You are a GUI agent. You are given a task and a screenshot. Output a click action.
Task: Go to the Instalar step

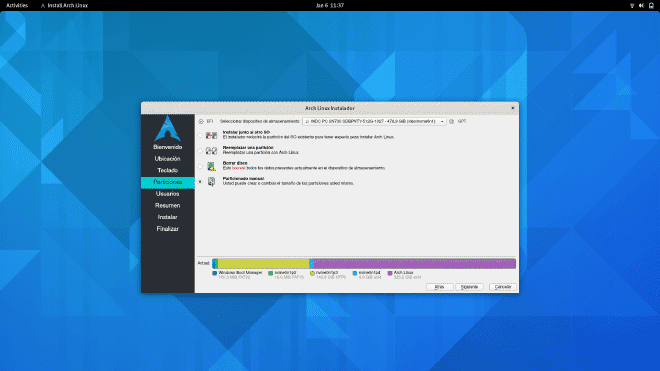[168, 217]
